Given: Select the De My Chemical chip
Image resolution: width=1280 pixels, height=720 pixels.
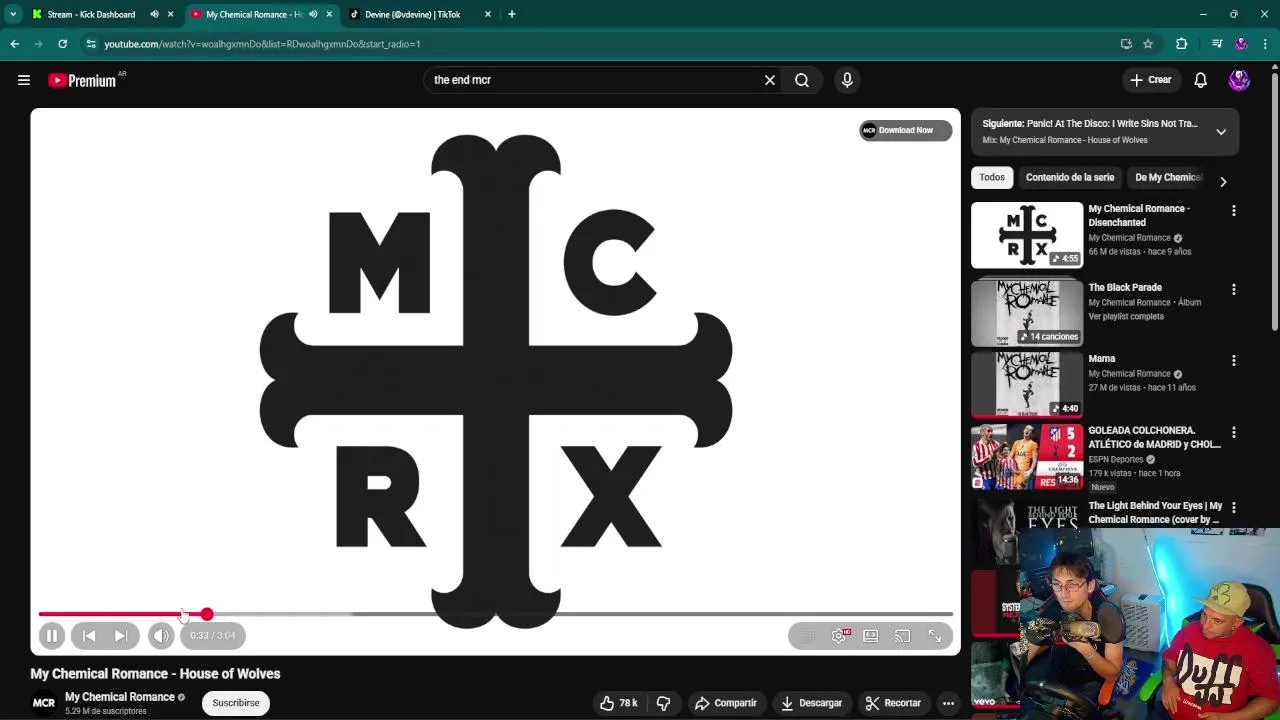Looking at the screenshot, I should 1167,178.
